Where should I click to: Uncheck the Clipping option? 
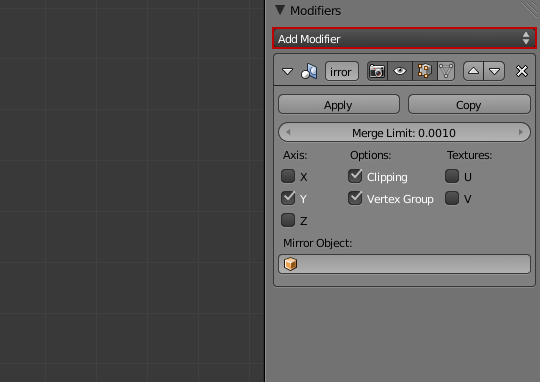[355, 176]
